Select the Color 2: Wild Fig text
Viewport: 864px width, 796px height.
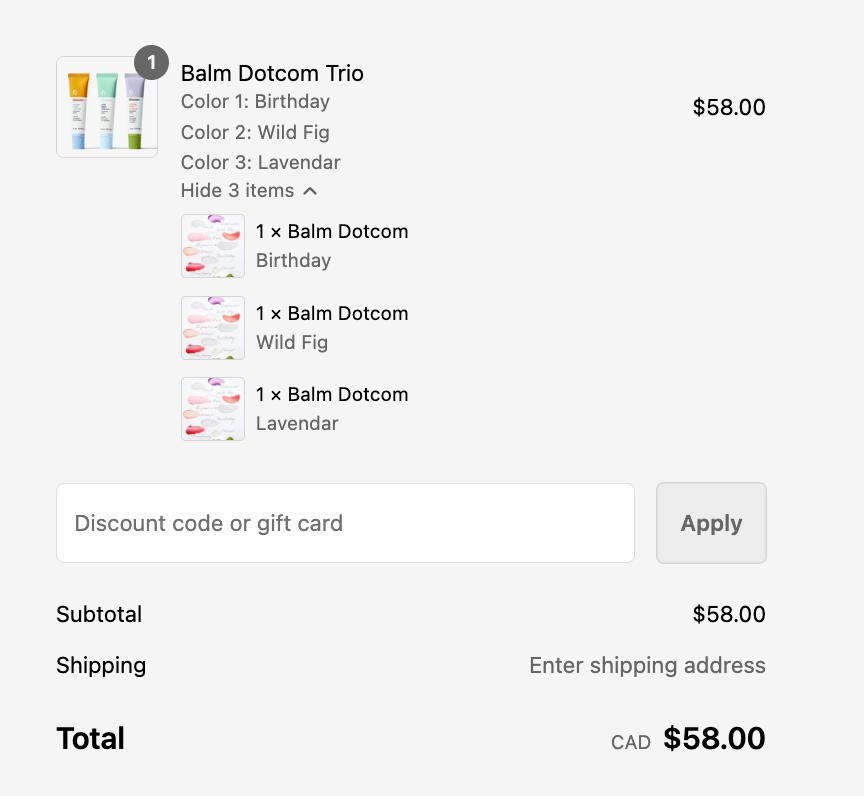click(x=255, y=132)
